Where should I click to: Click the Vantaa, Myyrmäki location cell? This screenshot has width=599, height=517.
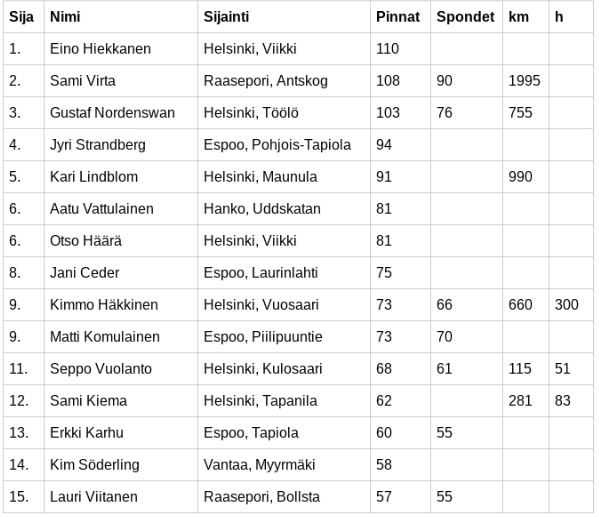click(259, 465)
